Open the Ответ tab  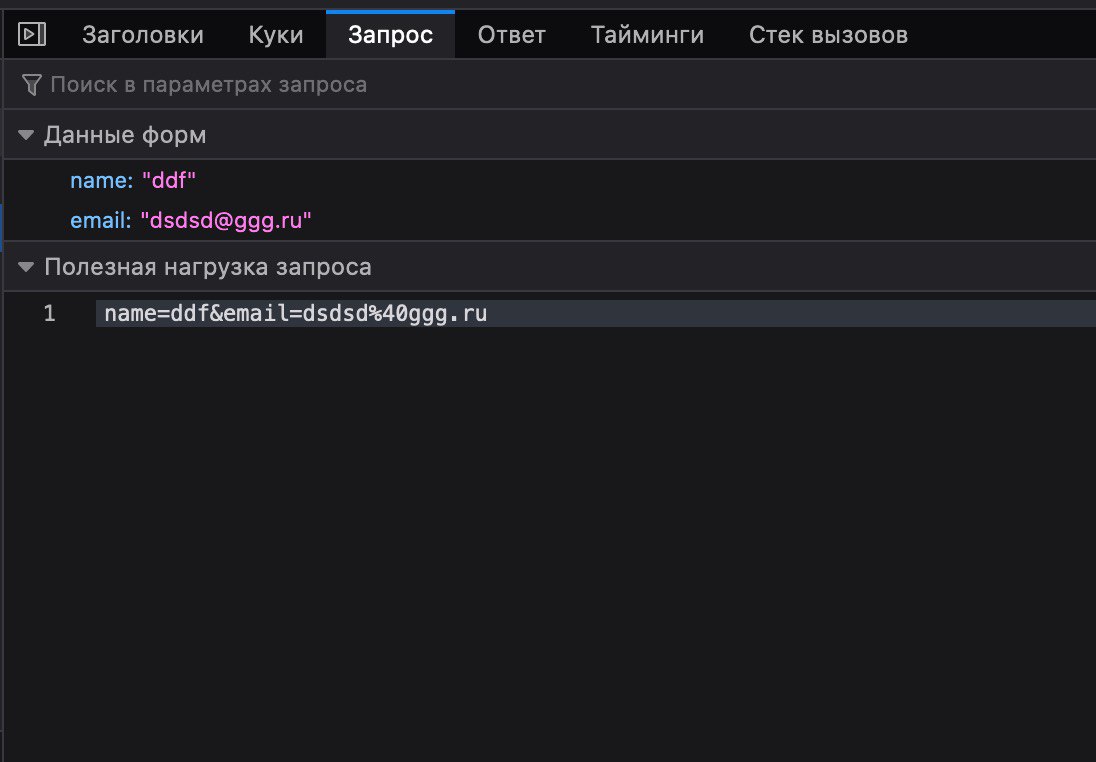coord(512,35)
